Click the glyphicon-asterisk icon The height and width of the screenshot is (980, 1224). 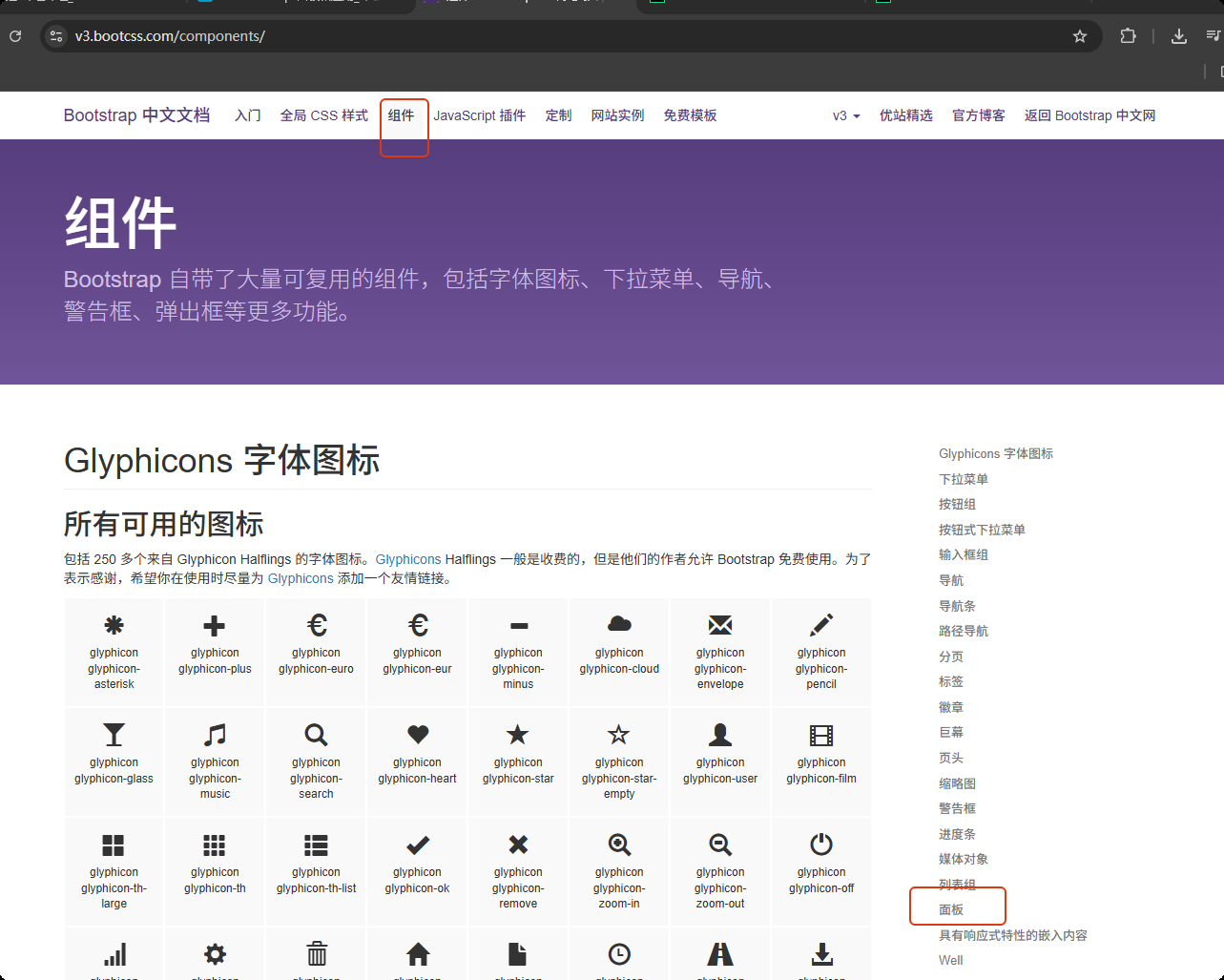[x=114, y=626]
